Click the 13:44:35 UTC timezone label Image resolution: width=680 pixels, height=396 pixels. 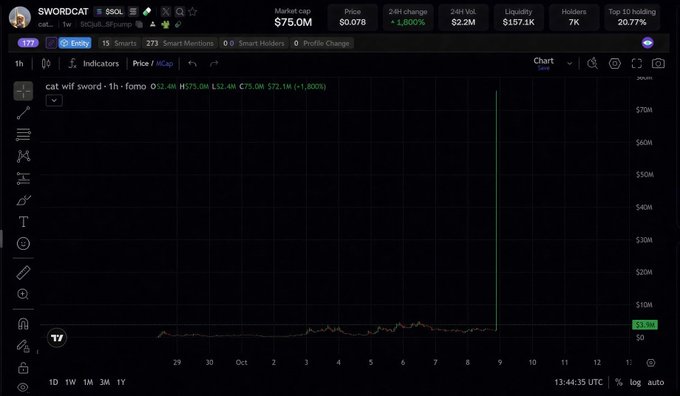click(x=579, y=382)
